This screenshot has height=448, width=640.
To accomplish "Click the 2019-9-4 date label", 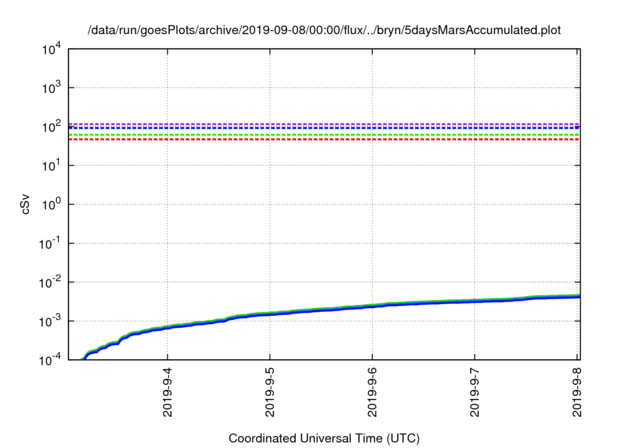I will tap(167, 392).
